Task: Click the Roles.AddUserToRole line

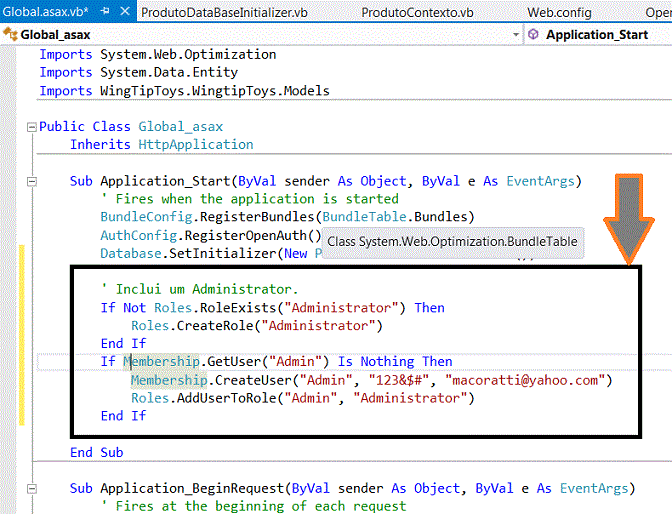Action: pyautogui.click(x=303, y=398)
